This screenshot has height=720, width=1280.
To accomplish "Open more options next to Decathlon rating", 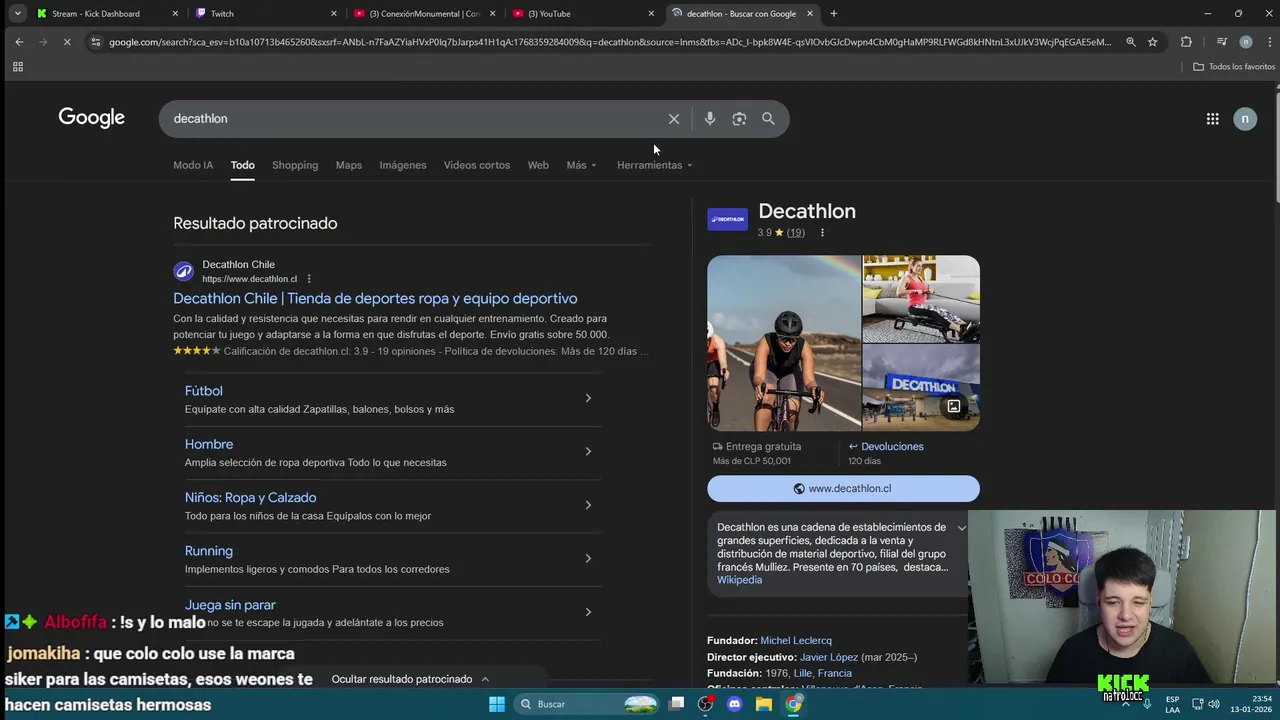I will pyautogui.click(x=822, y=233).
